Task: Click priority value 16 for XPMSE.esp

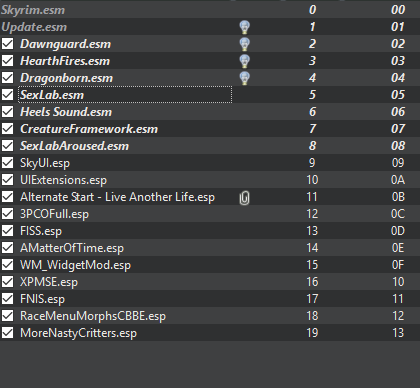Action: coord(312,282)
